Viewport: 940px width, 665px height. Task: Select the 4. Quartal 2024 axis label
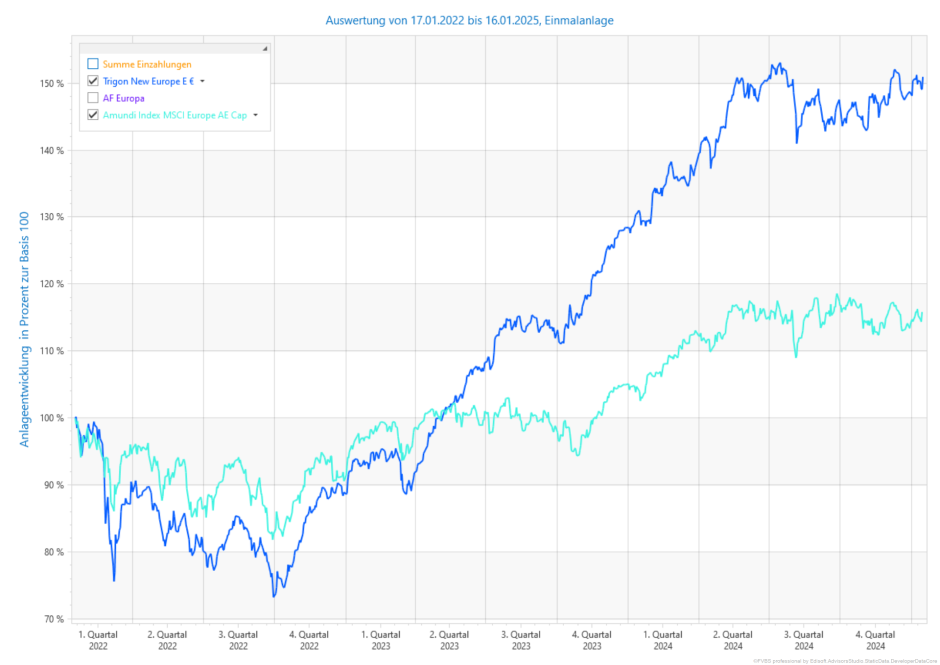point(875,640)
